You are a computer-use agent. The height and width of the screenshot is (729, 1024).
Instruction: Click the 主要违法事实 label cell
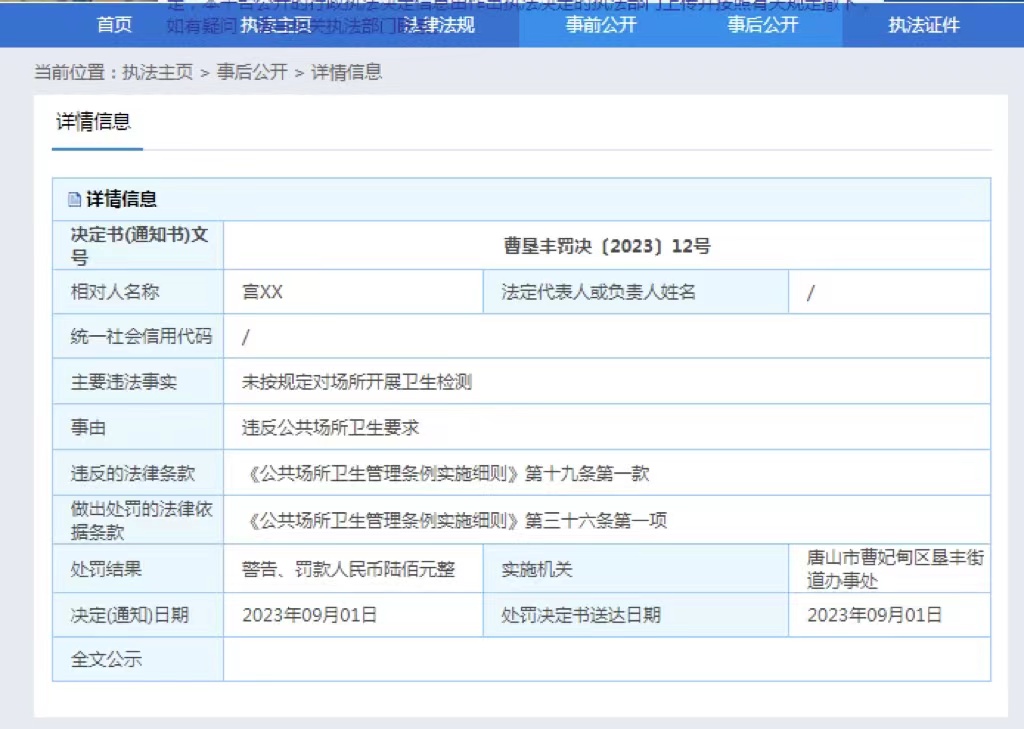click(138, 381)
